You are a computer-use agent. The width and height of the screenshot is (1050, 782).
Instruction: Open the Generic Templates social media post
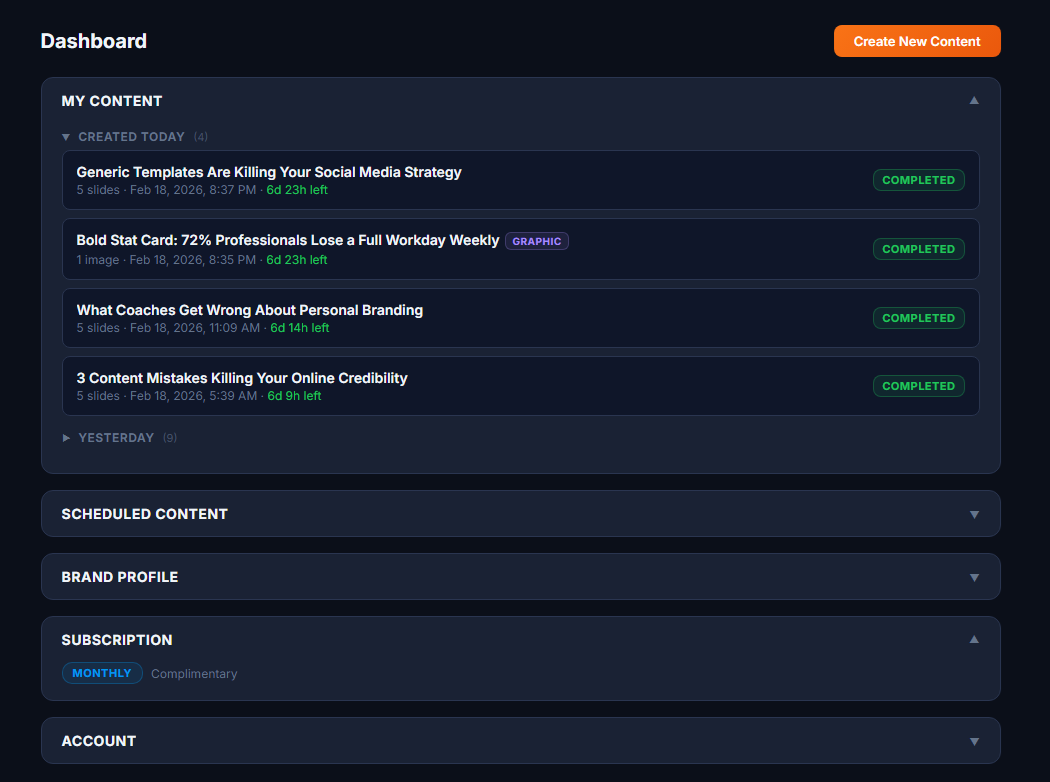(x=269, y=171)
